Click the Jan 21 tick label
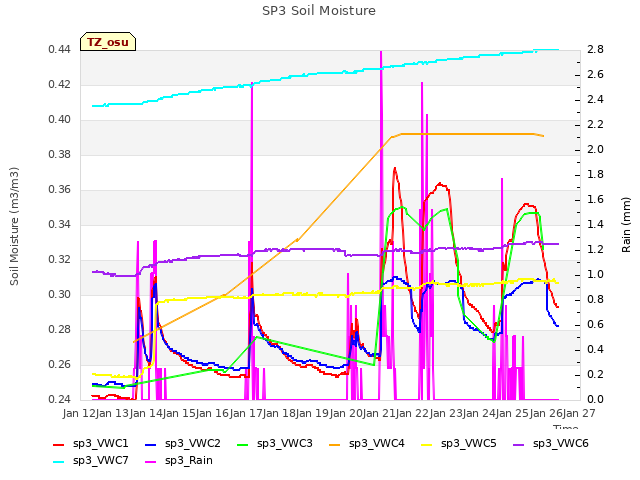Viewport: 640px width, 480px height. 379,413
